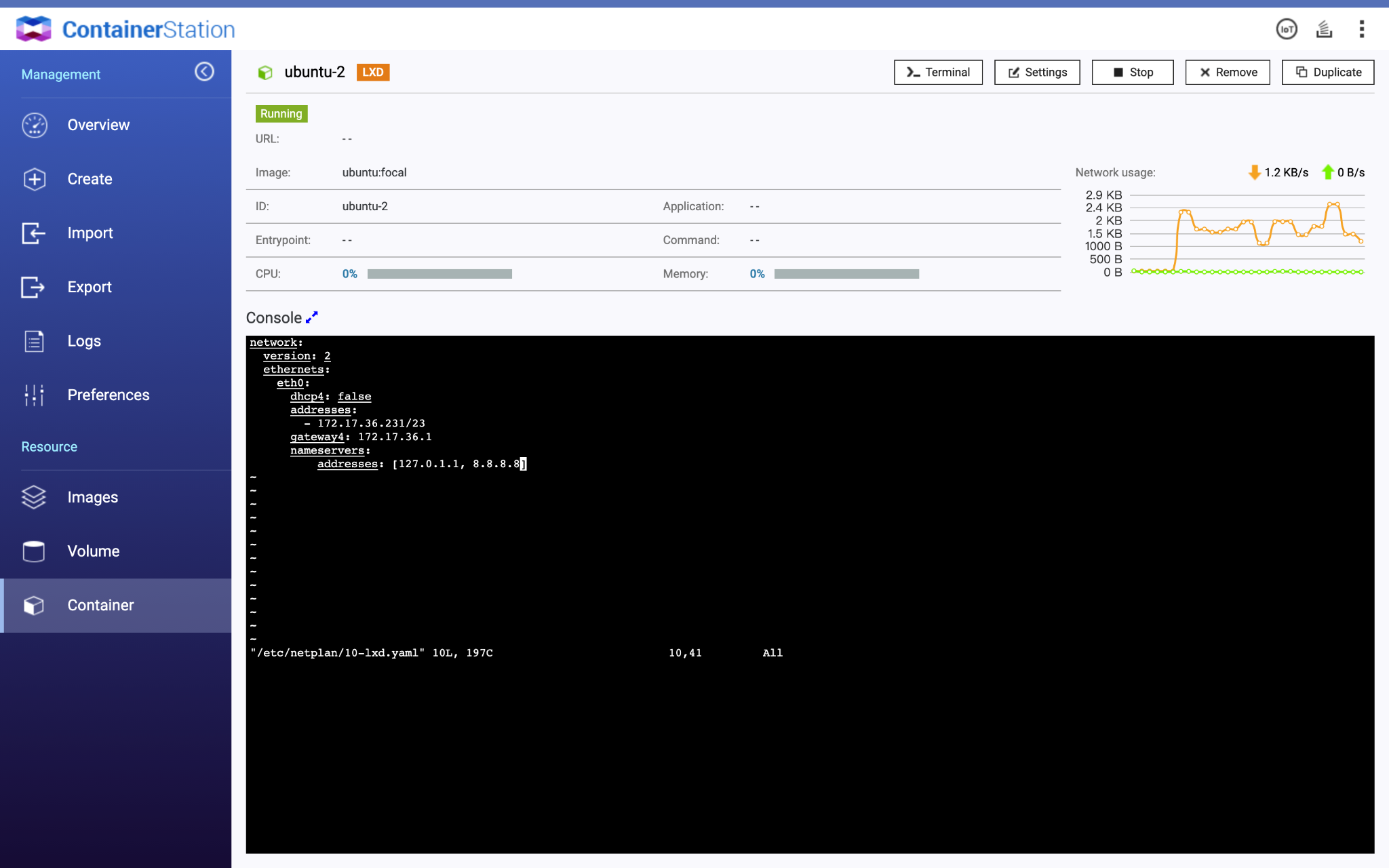This screenshot has height=868, width=1389.
Task: Go to the Volume section
Action: click(x=93, y=551)
